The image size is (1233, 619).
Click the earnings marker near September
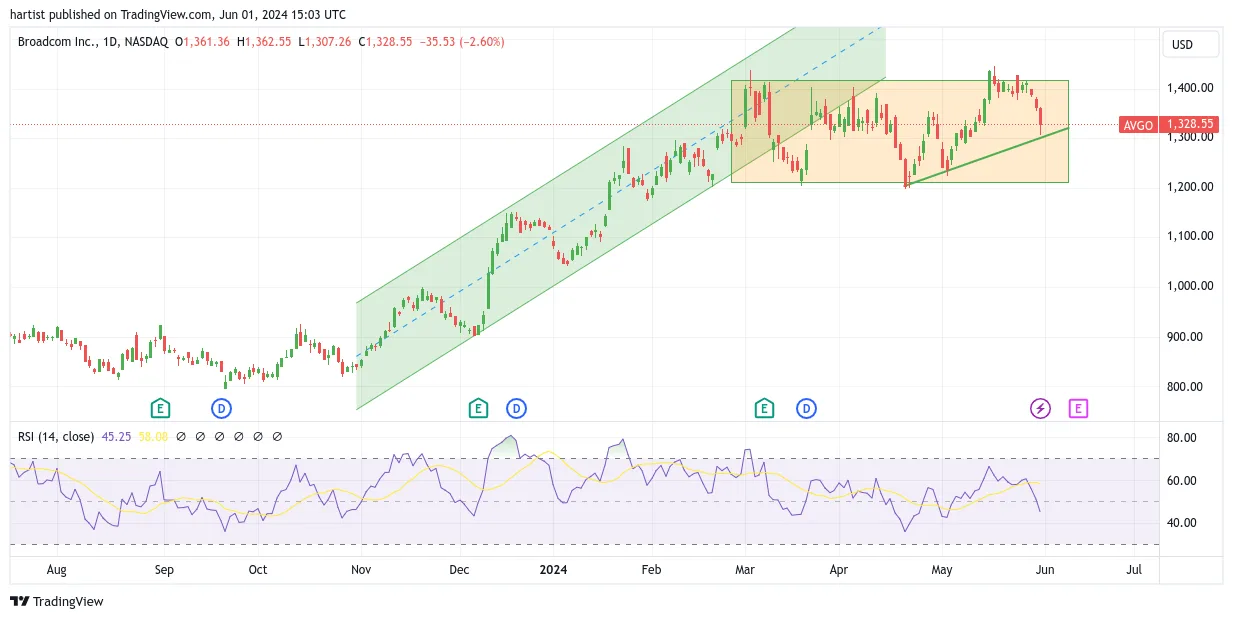(x=160, y=408)
